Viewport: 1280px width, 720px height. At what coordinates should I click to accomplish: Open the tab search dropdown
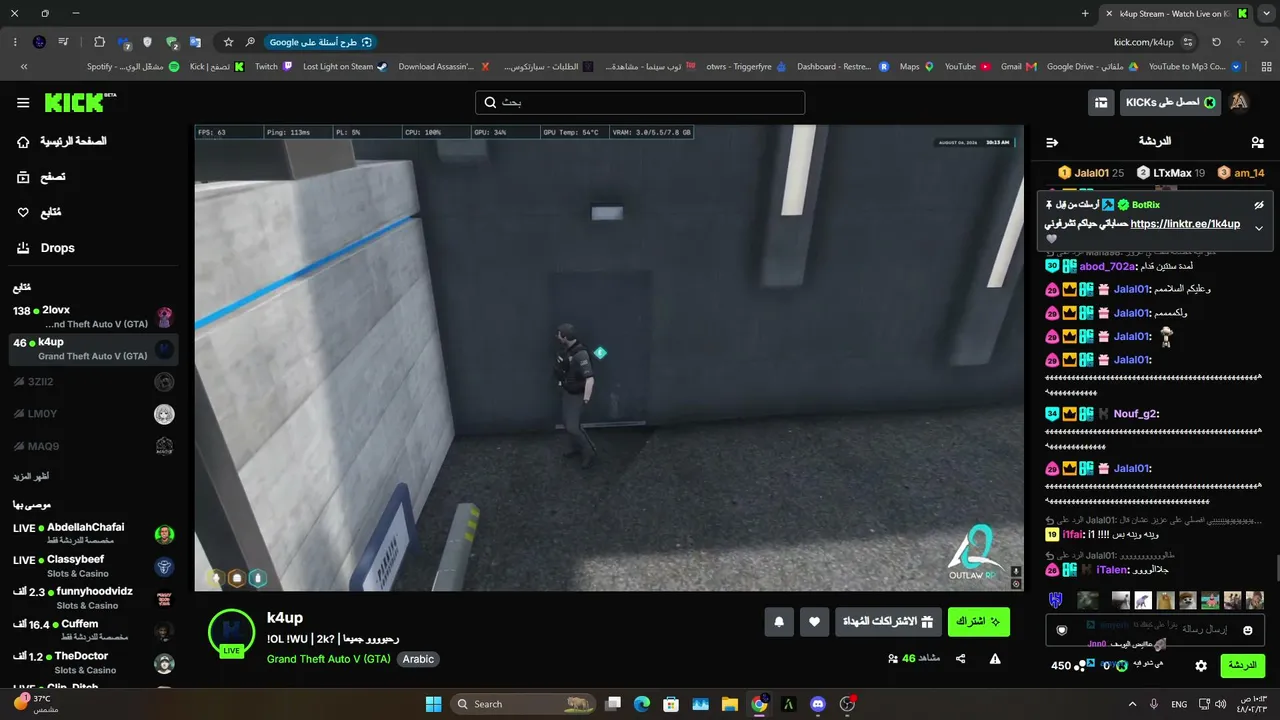tap(1265, 14)
